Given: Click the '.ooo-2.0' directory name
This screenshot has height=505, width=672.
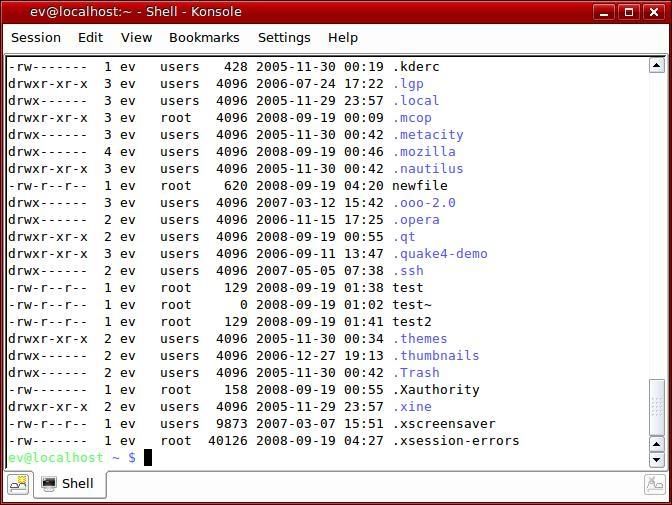Looking at the screenshot, I should [x=424, y=203].
